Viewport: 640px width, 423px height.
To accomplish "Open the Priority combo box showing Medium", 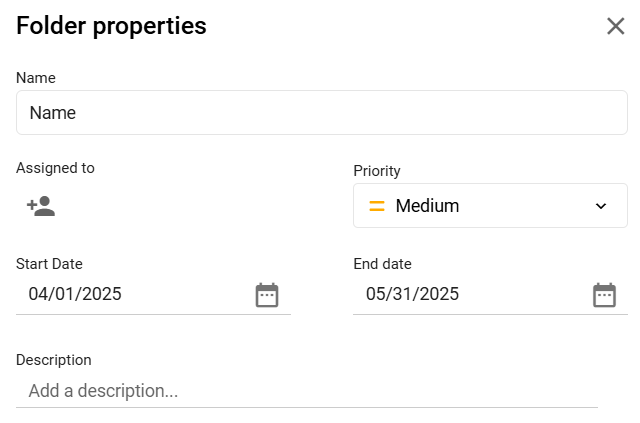I will (490, 205).
